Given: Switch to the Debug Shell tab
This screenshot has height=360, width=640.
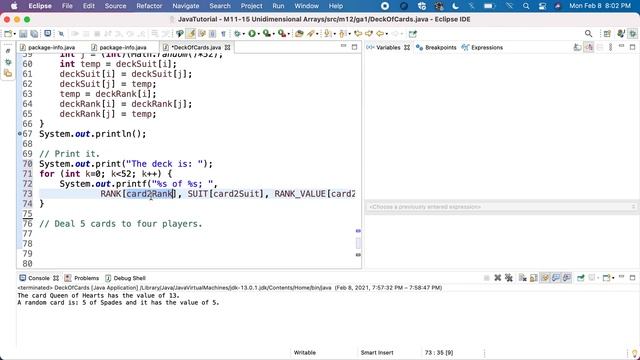Looking at the screenshot, I should click(x=126, y=278).
